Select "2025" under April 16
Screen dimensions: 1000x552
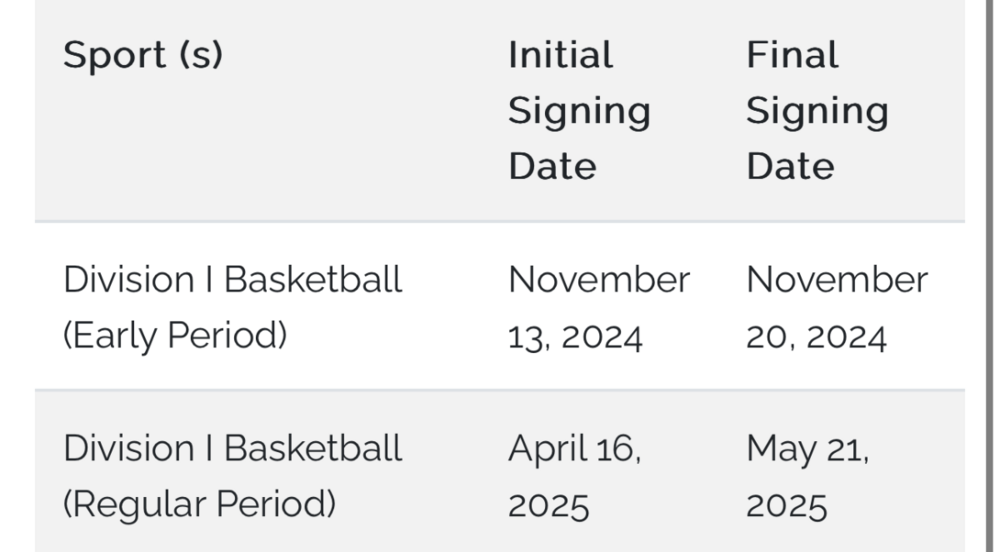[548, 505]
